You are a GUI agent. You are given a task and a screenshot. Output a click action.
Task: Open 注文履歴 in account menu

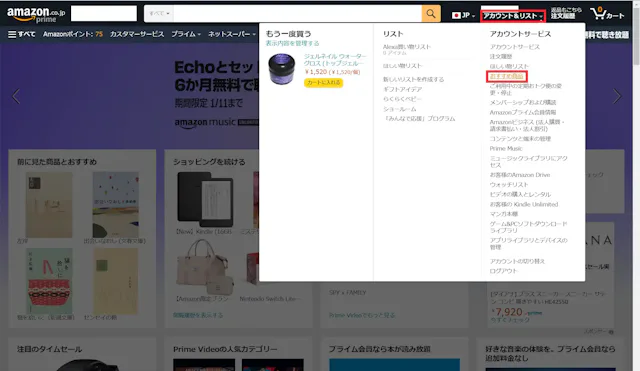pos(501,57)
